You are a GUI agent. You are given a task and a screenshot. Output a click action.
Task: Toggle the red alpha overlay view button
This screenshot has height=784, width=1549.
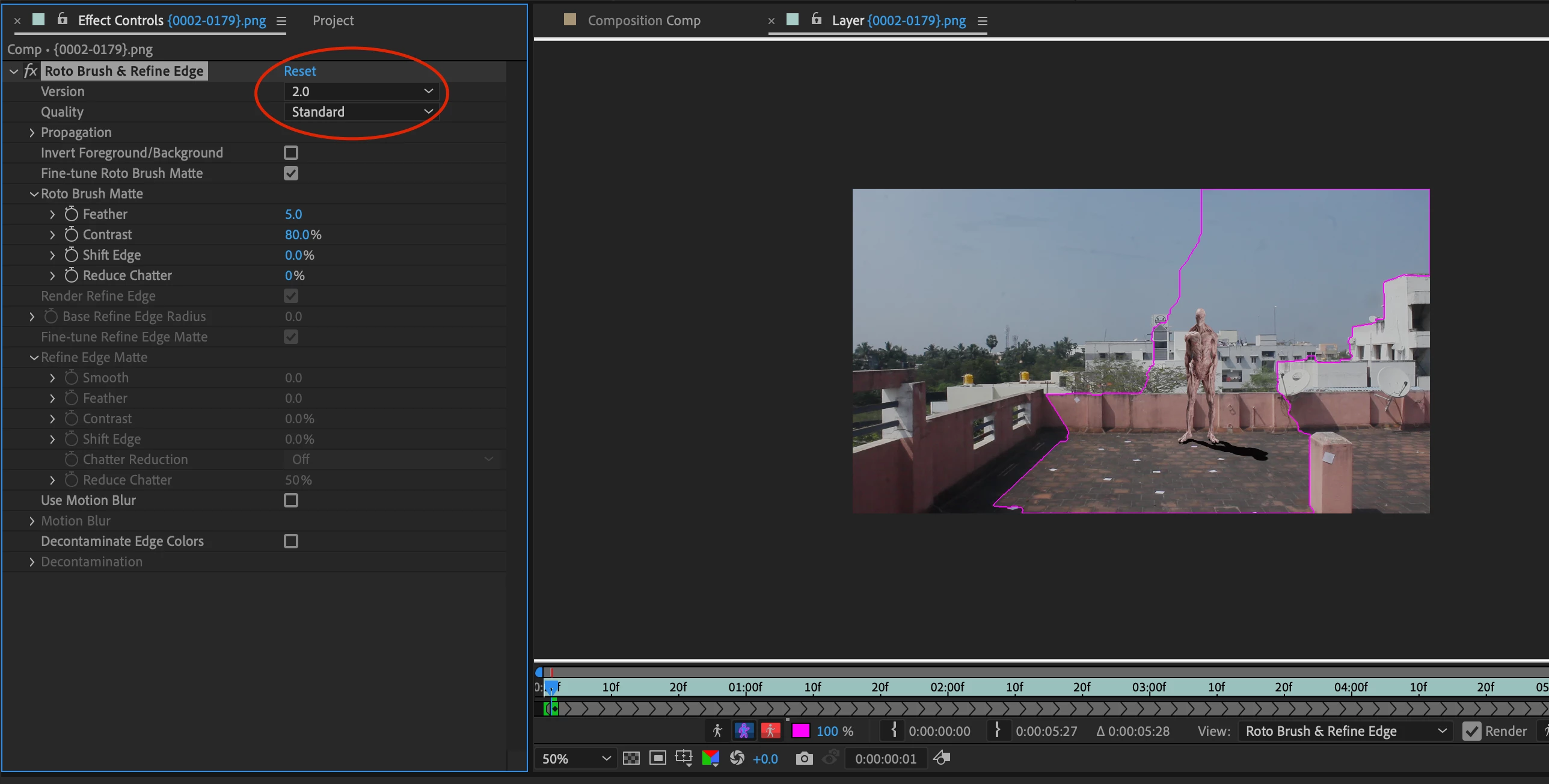pyautogui.click(x=770, y=730)
